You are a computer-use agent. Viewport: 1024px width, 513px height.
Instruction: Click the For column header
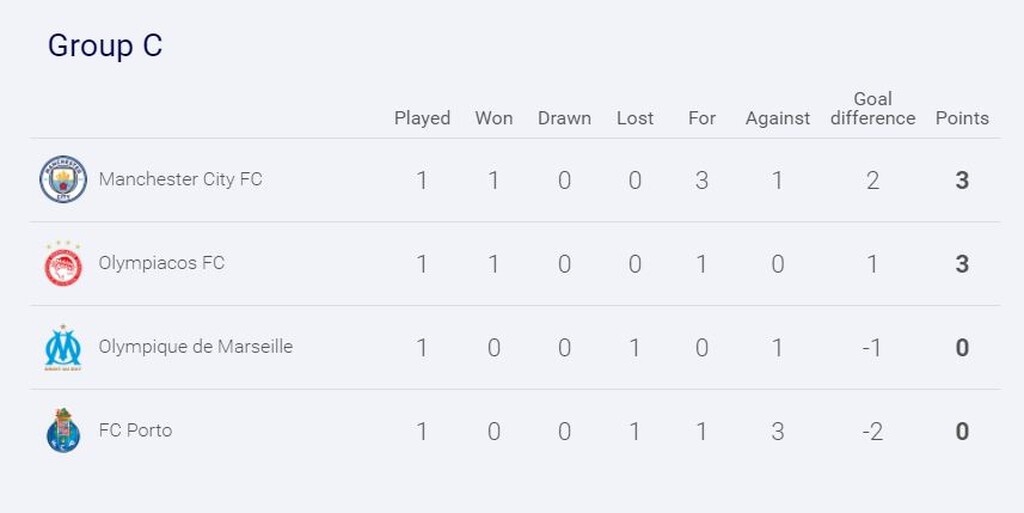(702, 118)
